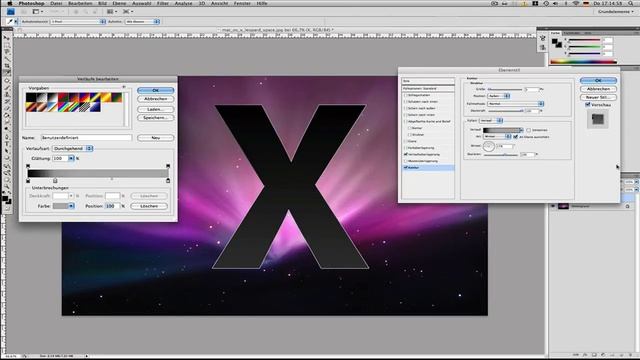Screen dimensions: 640x360
Task: Enable Abgeflachte Kante und Relief checkbox
Action: pyautogui.click(x=406, y=121)
